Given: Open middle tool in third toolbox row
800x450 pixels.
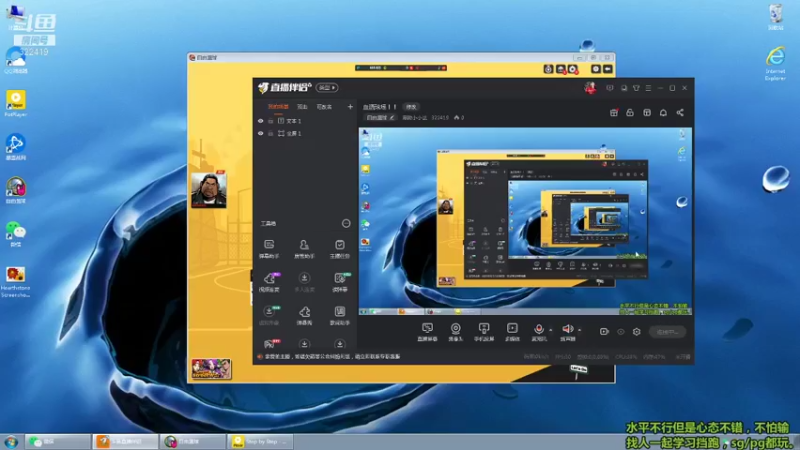Looking at the screenshot, I should tap(304, 315).
